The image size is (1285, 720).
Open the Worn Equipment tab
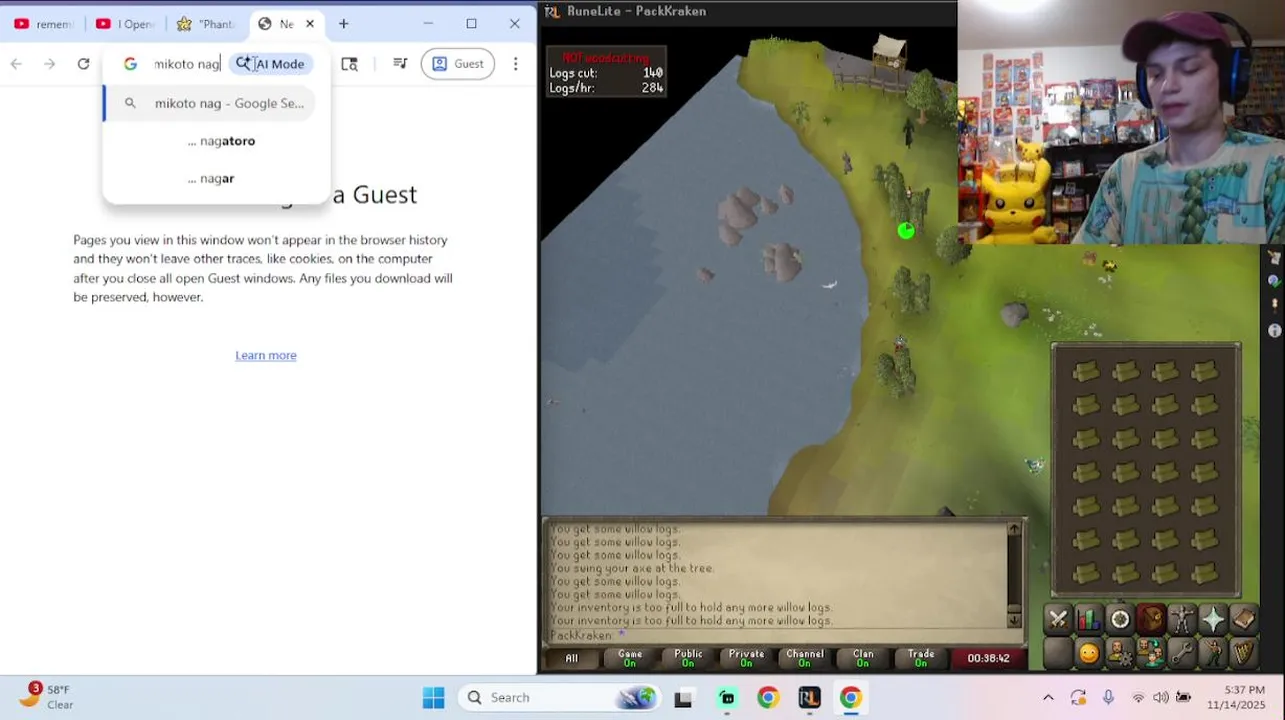tap(1182, 620)
